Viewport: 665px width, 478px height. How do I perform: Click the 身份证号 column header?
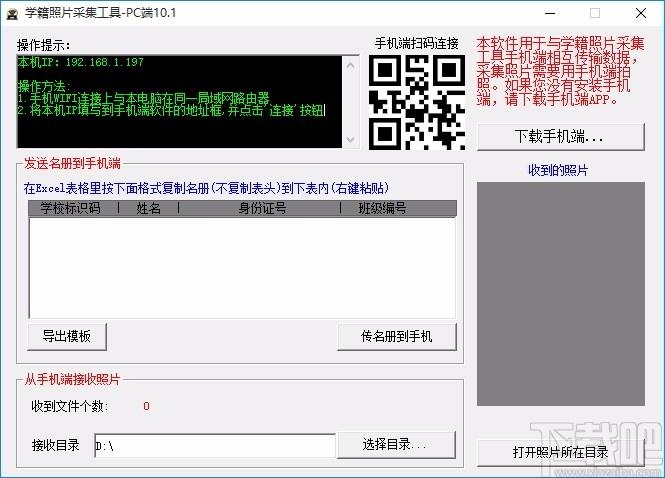point(260,208)
